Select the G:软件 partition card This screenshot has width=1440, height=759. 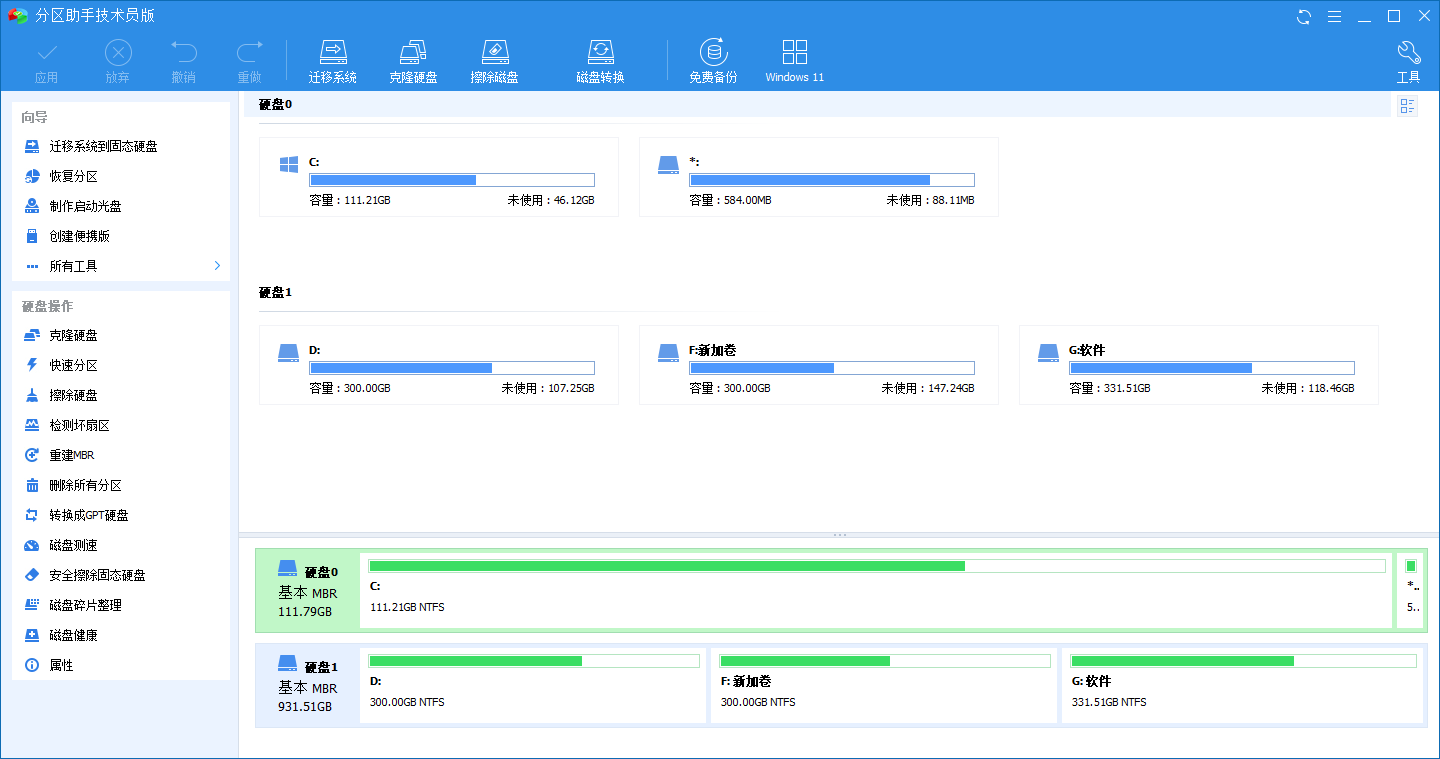[x=1199, y=365]
